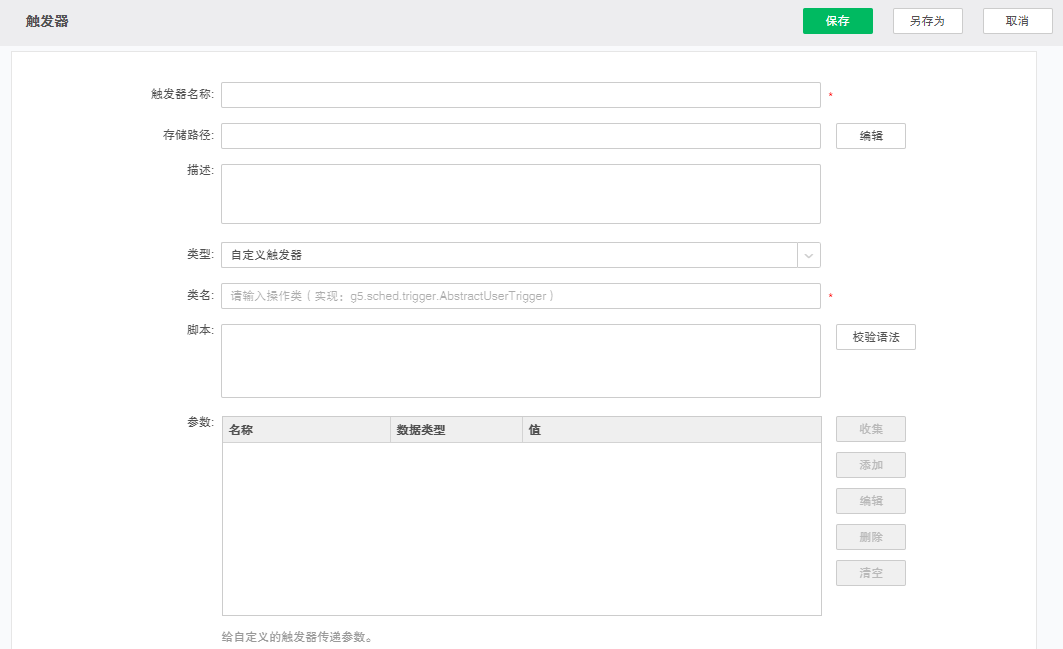1063x649 pixels.
Task: Click 编辑 button beside parameter table
Action: pyautogui.click(x=870, y=501)
